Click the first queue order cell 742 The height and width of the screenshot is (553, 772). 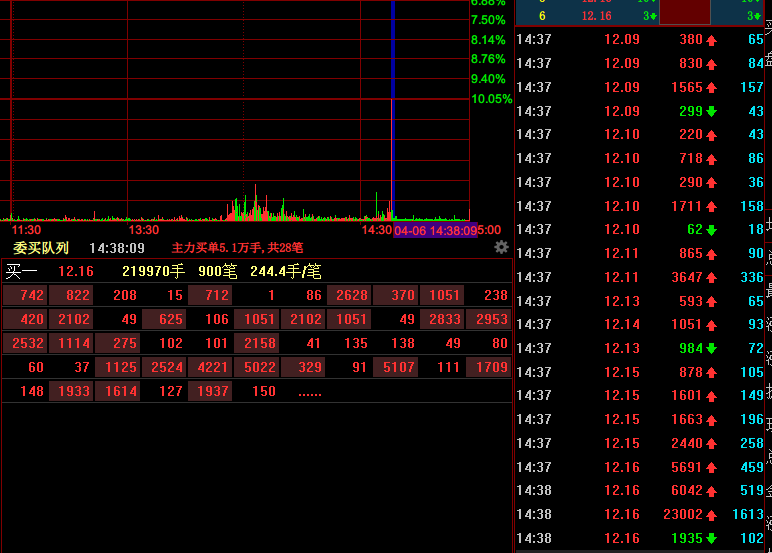[x=25, y=295]
